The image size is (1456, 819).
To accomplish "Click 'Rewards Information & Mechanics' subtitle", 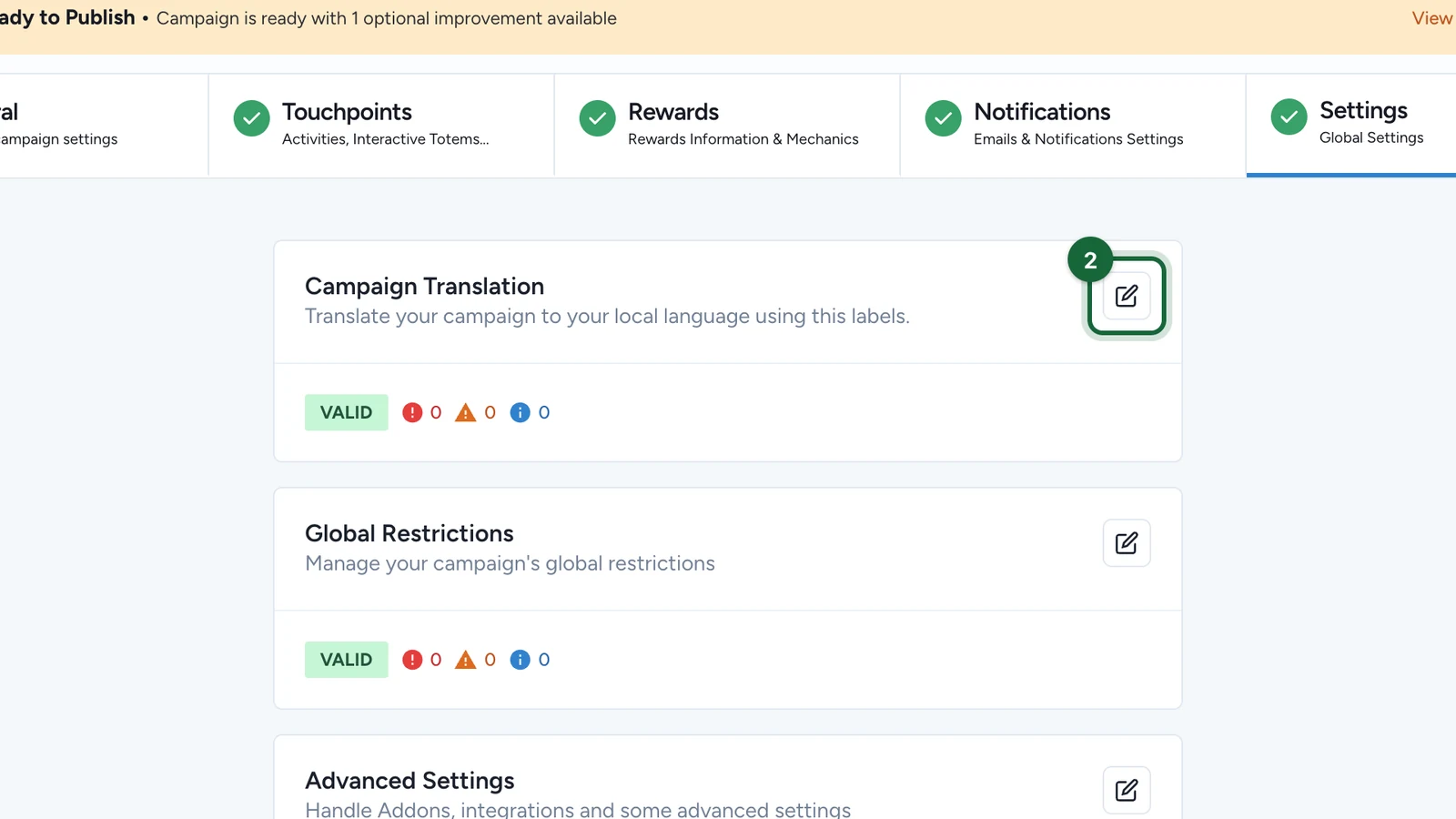I will pos(743,139).
